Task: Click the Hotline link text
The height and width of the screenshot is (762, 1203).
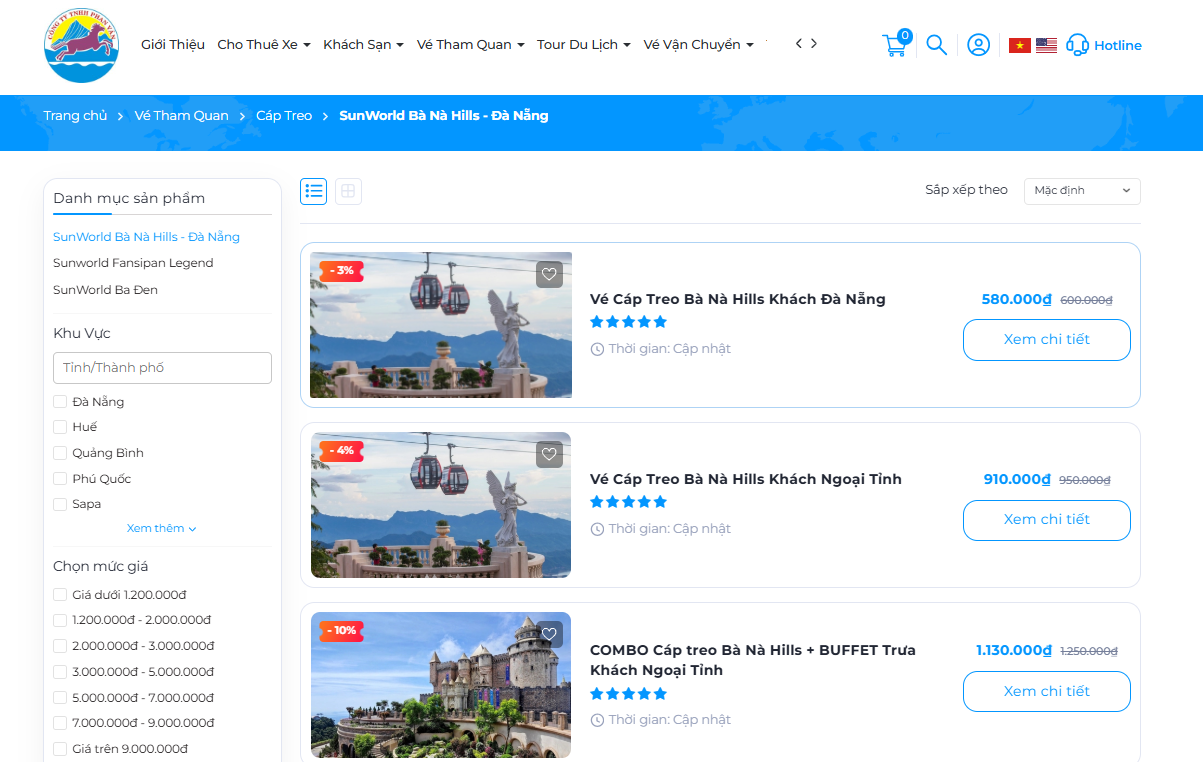Action: [1118, 45]
